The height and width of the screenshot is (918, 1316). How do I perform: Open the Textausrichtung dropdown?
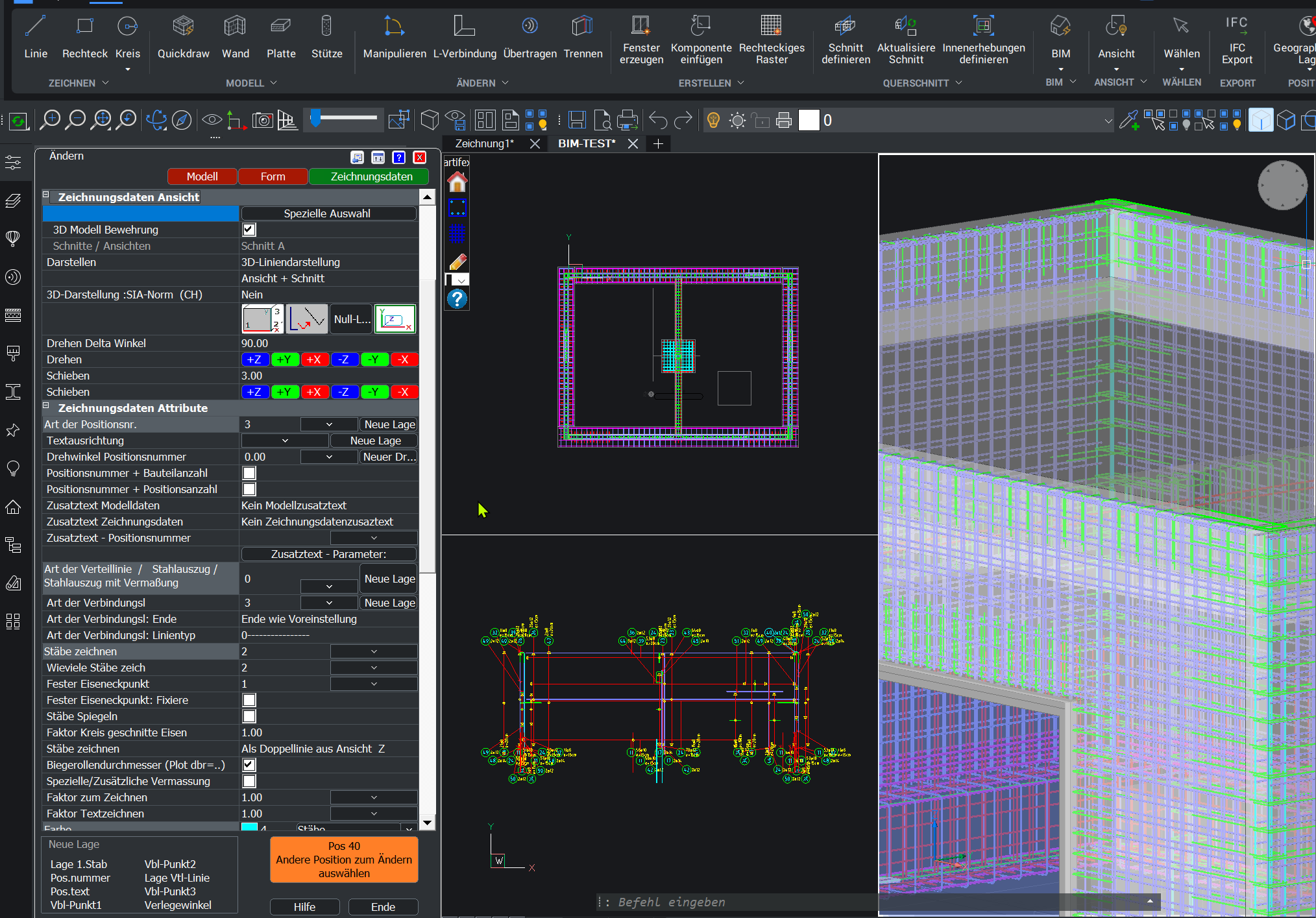pyautogui.click(x=285, y=441)
